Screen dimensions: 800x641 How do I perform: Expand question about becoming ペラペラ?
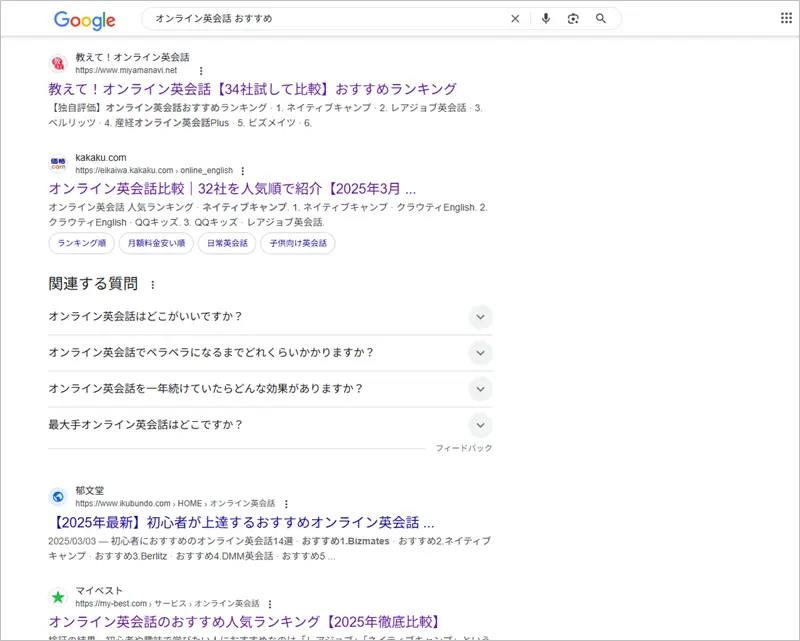(x=480, y=353)
